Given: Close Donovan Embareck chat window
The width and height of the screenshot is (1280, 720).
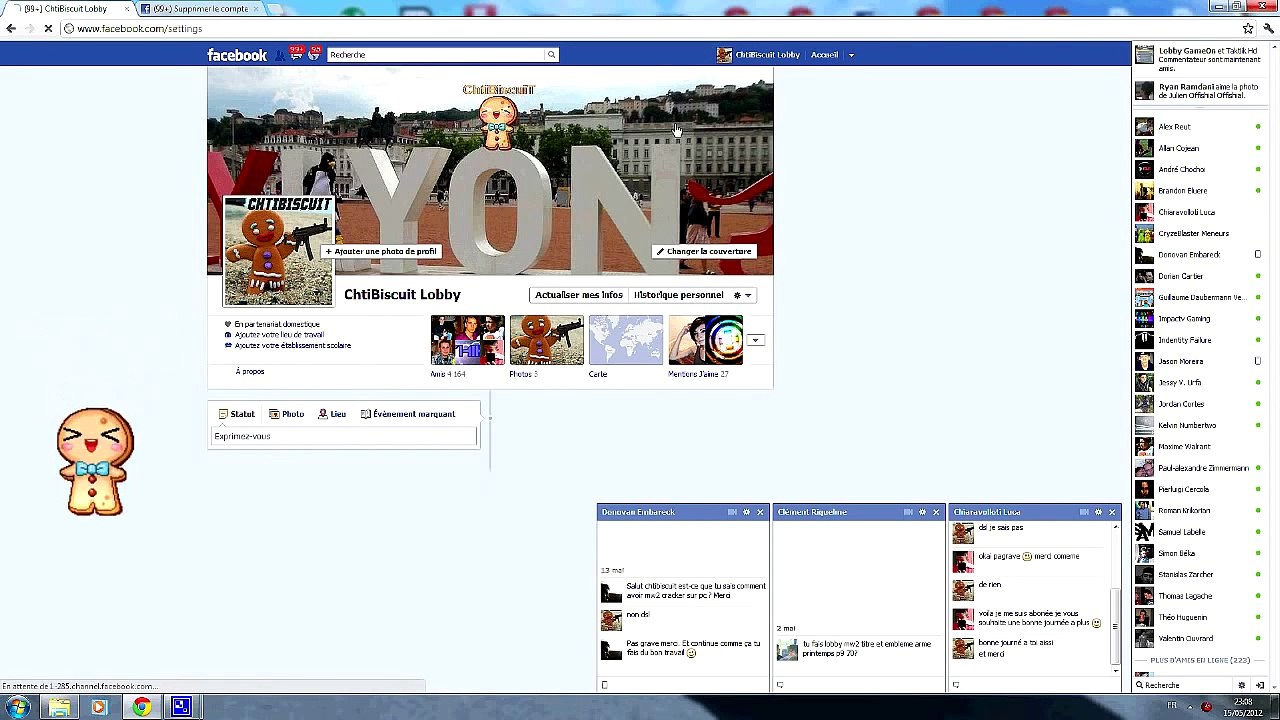Looking at the screenshot, I should [760, 512].
